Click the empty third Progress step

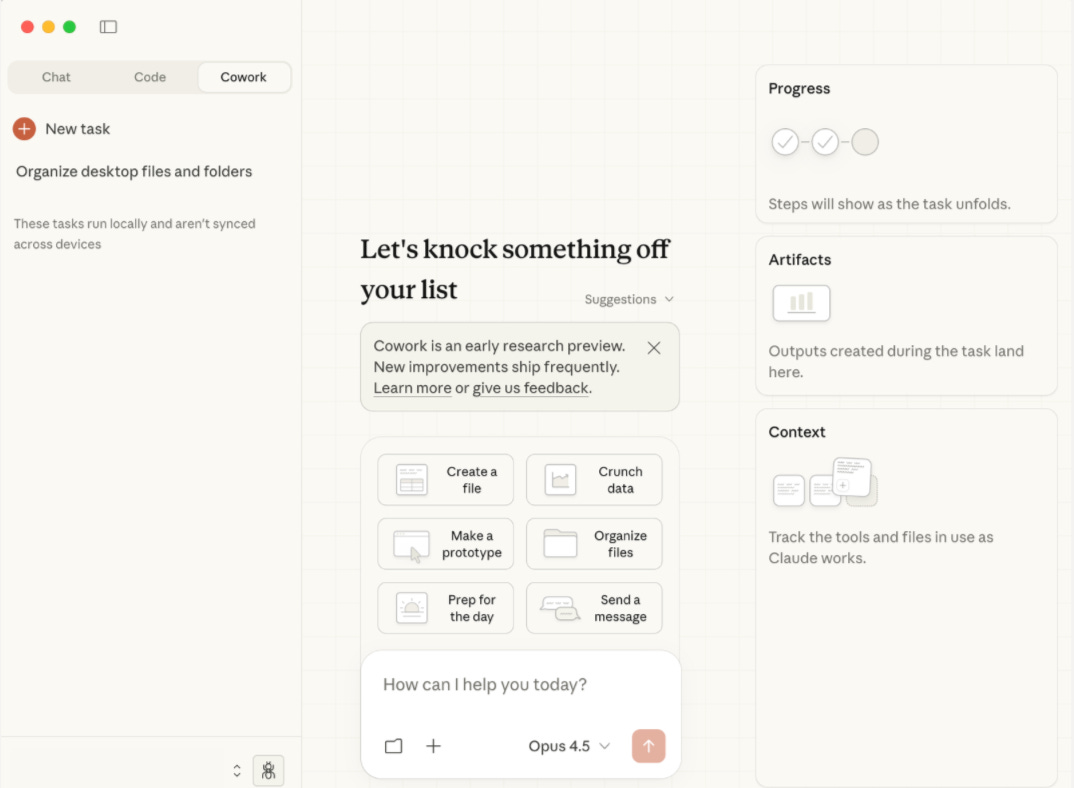pos(865,142)
